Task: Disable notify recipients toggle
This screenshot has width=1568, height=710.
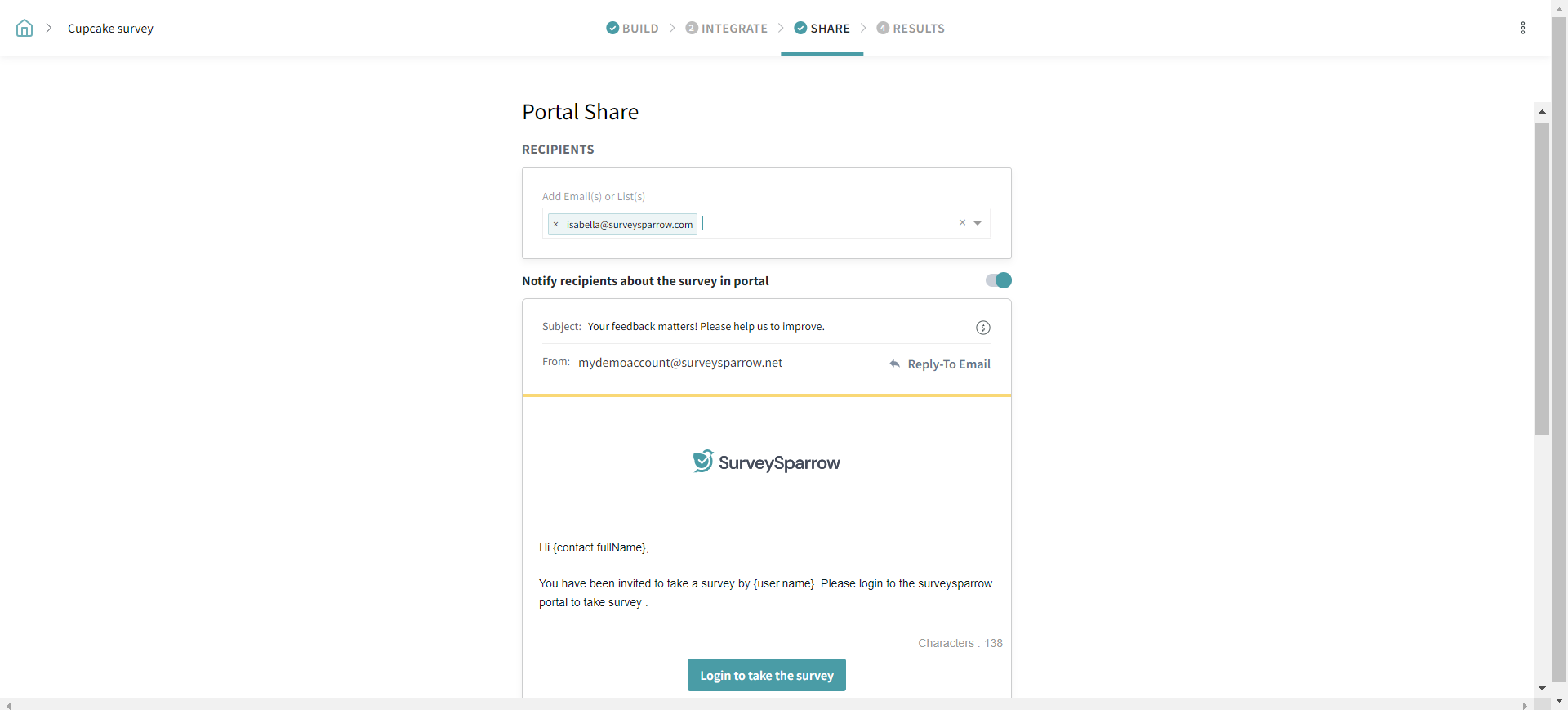Action: coord(998,281)
